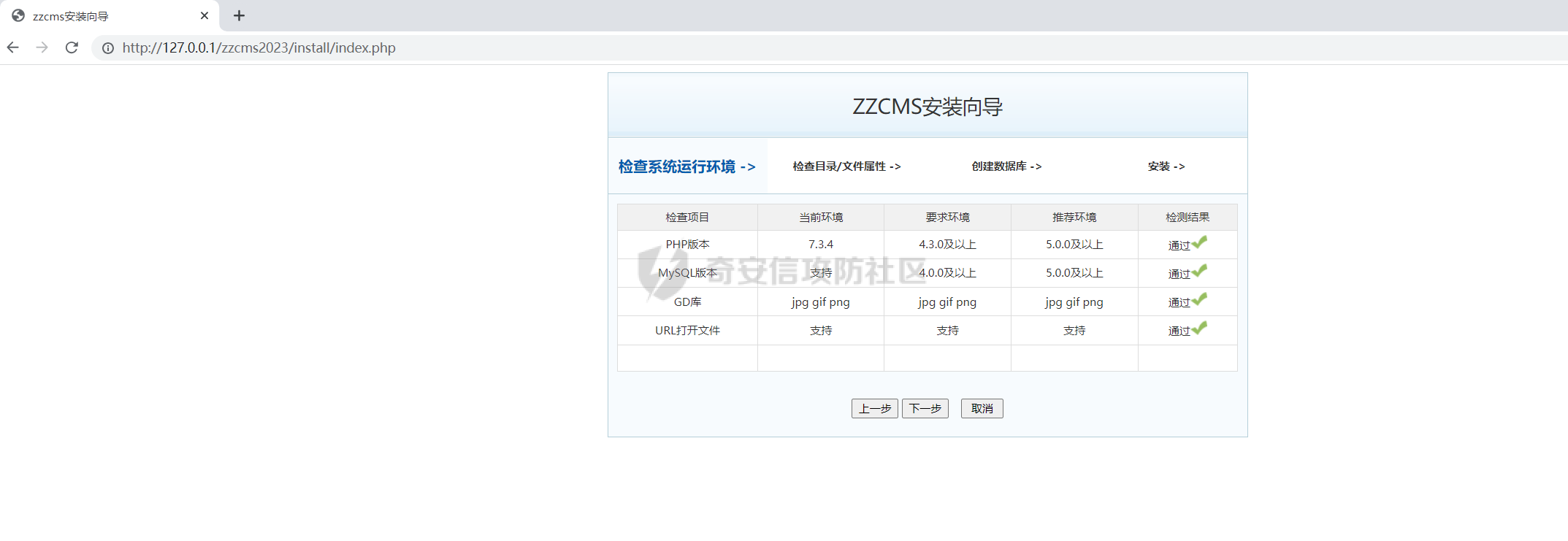Click the 推荐环境 column header

click(1074, 218)
